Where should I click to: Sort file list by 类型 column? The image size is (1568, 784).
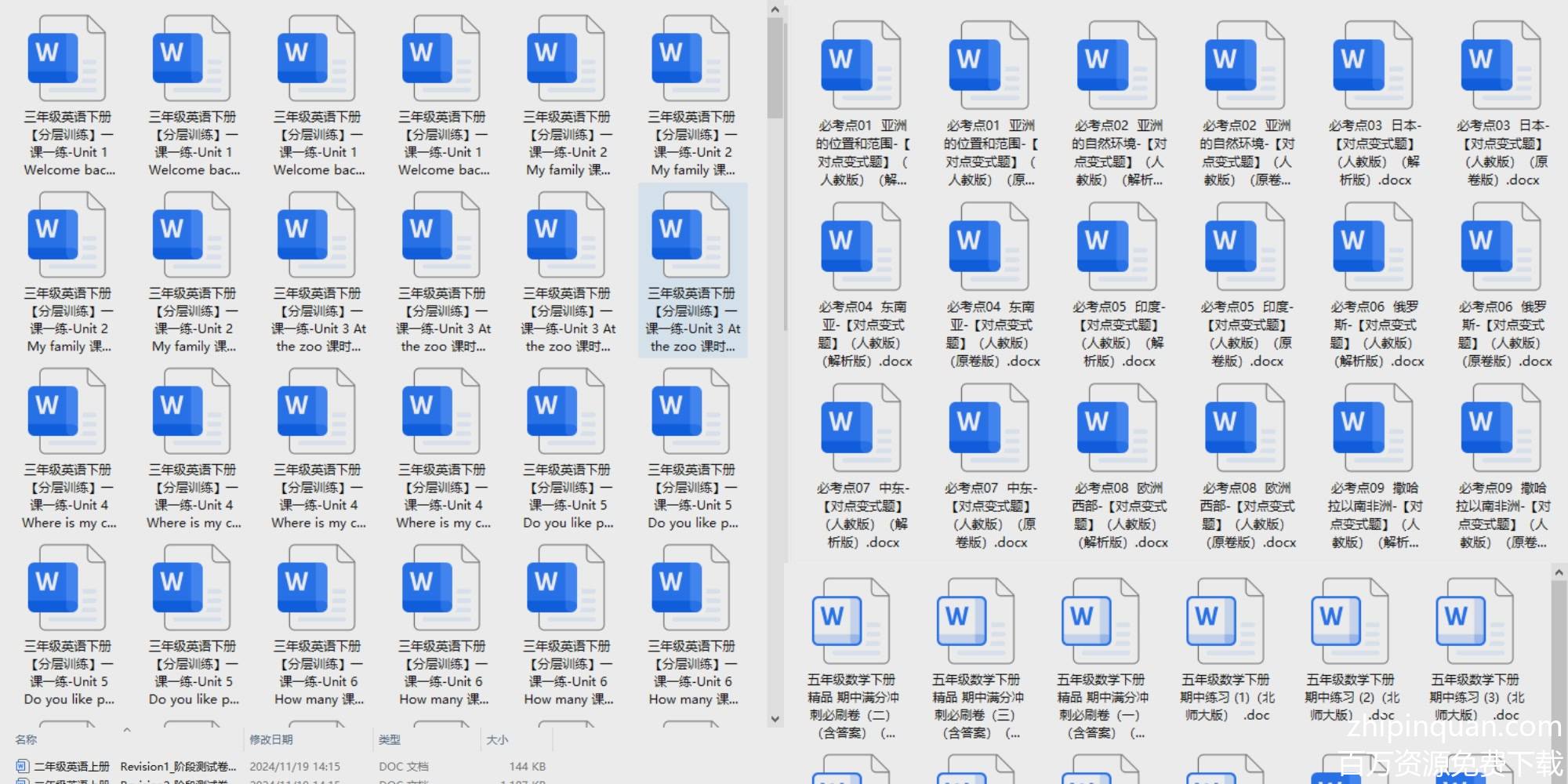tap(390, 739)
